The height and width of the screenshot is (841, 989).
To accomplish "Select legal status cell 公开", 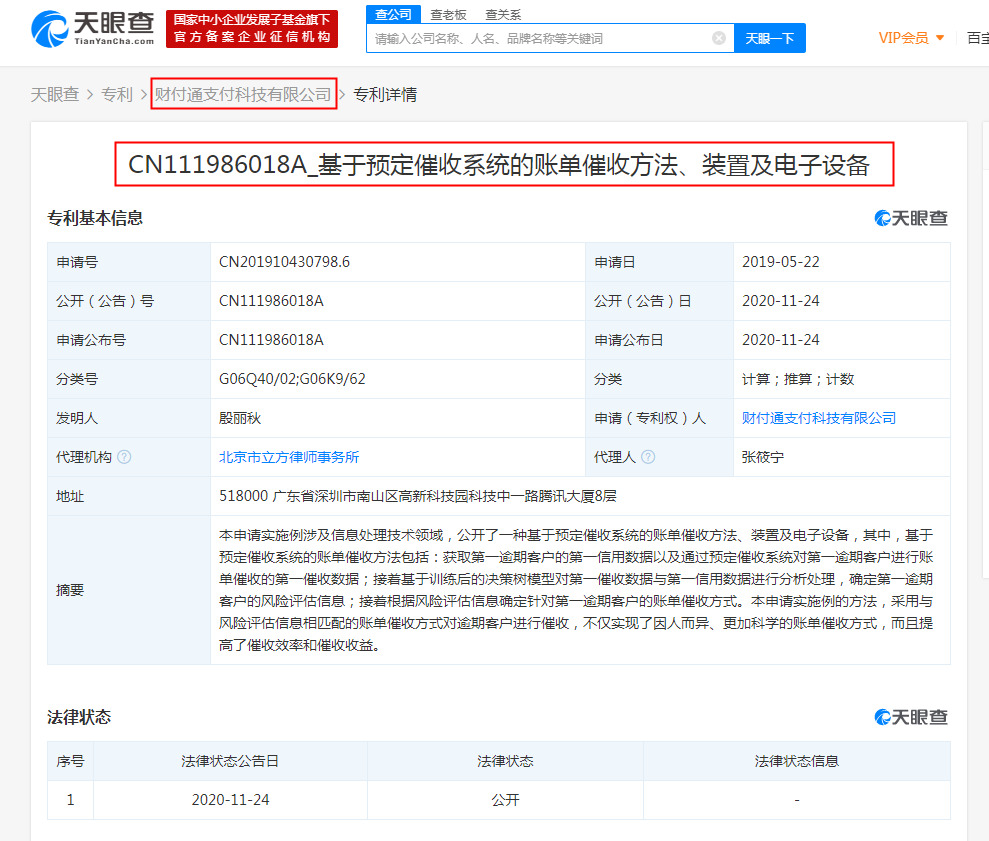I will coord(505,800).
